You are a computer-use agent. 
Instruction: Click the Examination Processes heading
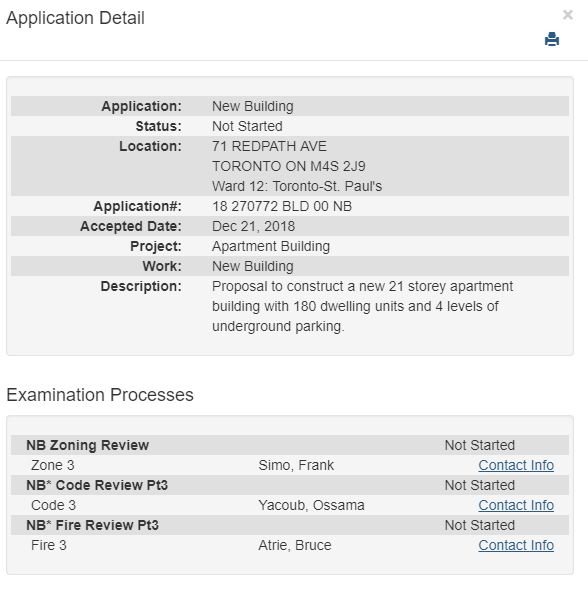(x=100, y=395)
